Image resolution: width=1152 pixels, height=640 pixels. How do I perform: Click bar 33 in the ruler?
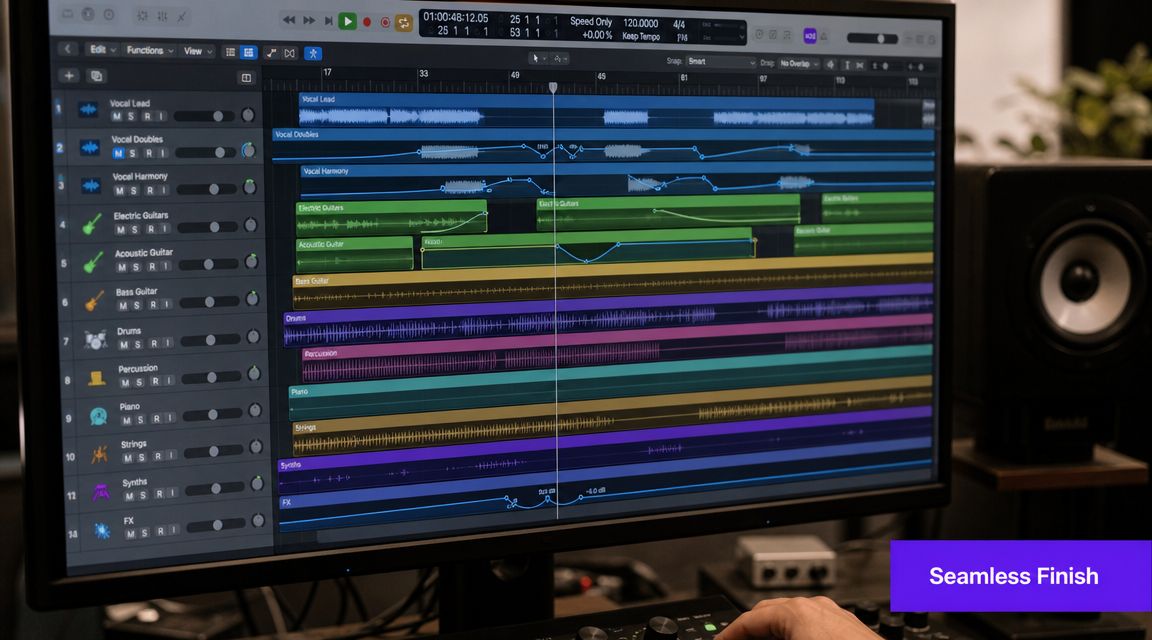pyautogui.click(x=423, y=73)
